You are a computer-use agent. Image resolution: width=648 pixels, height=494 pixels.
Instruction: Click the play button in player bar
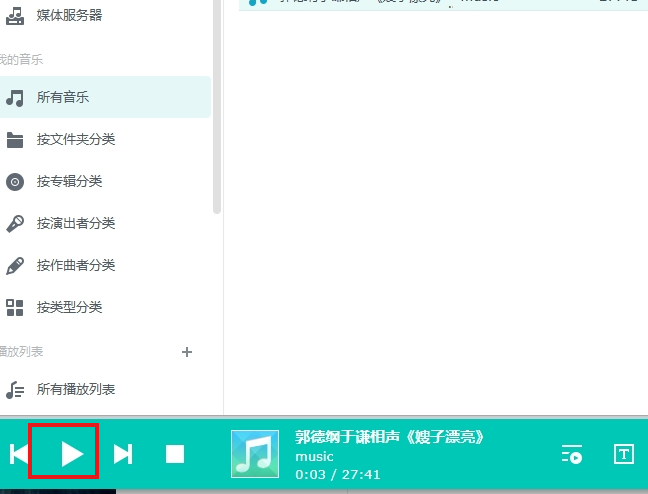coord(72,454)
